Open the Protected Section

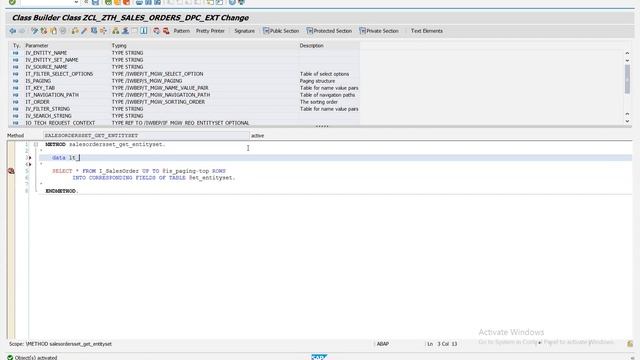click(x=329, y=31)
